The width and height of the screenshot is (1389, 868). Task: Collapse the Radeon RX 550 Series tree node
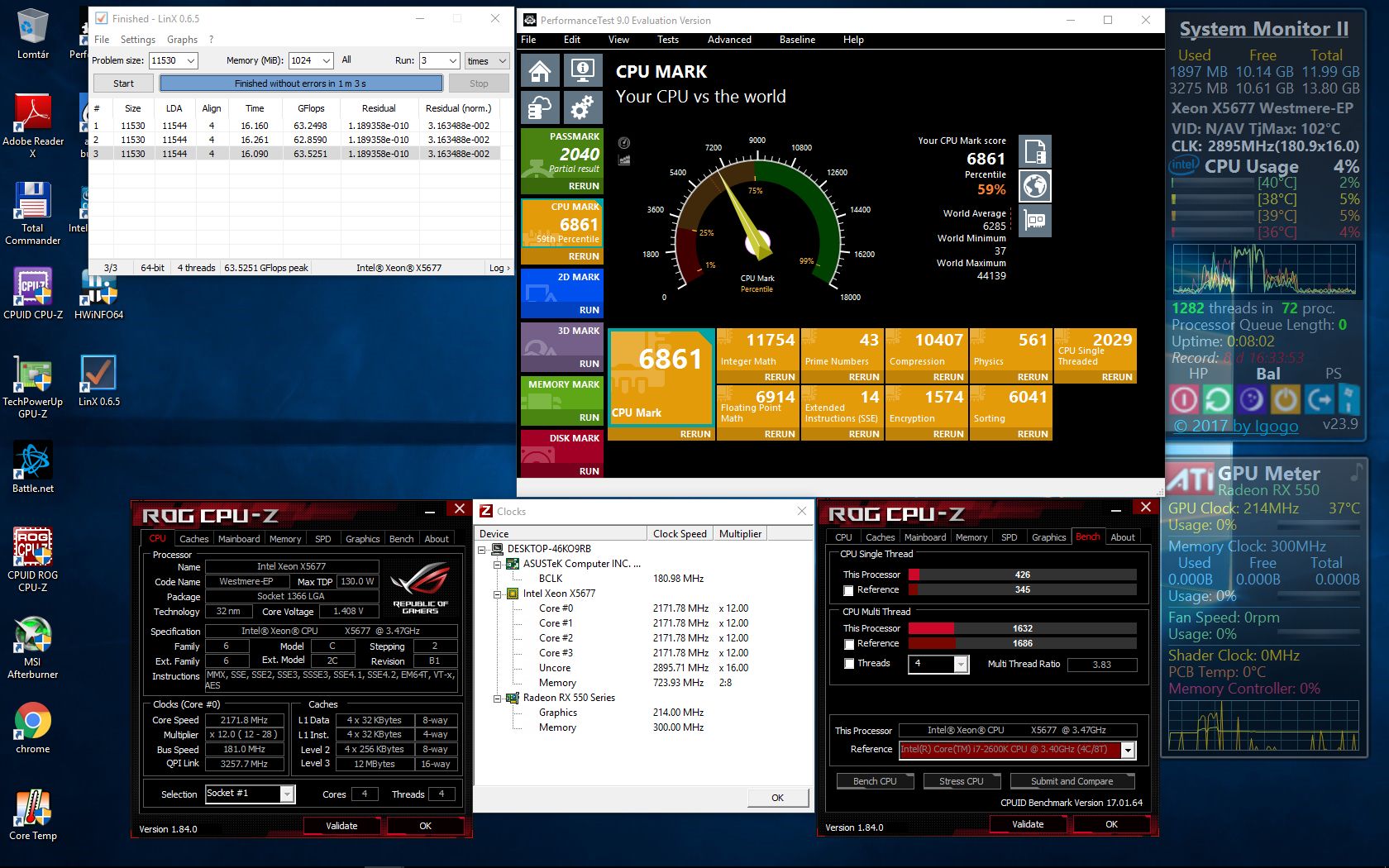click(x=498, y=699)
